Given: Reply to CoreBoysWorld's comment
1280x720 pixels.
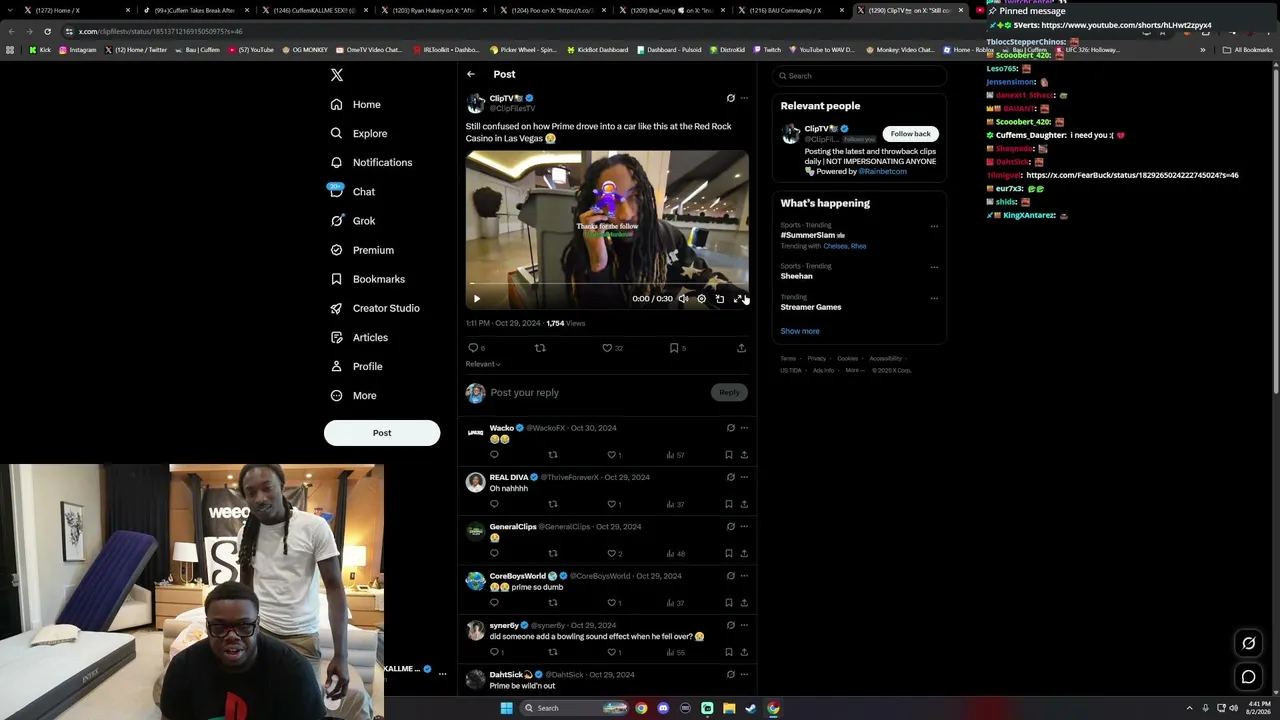Looking at the screenshot, I should coord(494,603).
